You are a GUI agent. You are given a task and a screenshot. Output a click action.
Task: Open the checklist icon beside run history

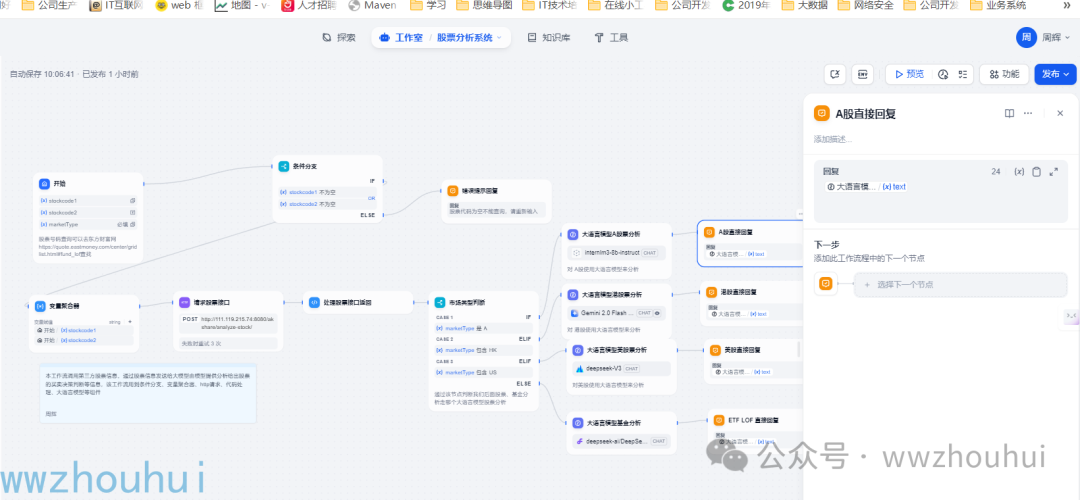coord(962,74)
